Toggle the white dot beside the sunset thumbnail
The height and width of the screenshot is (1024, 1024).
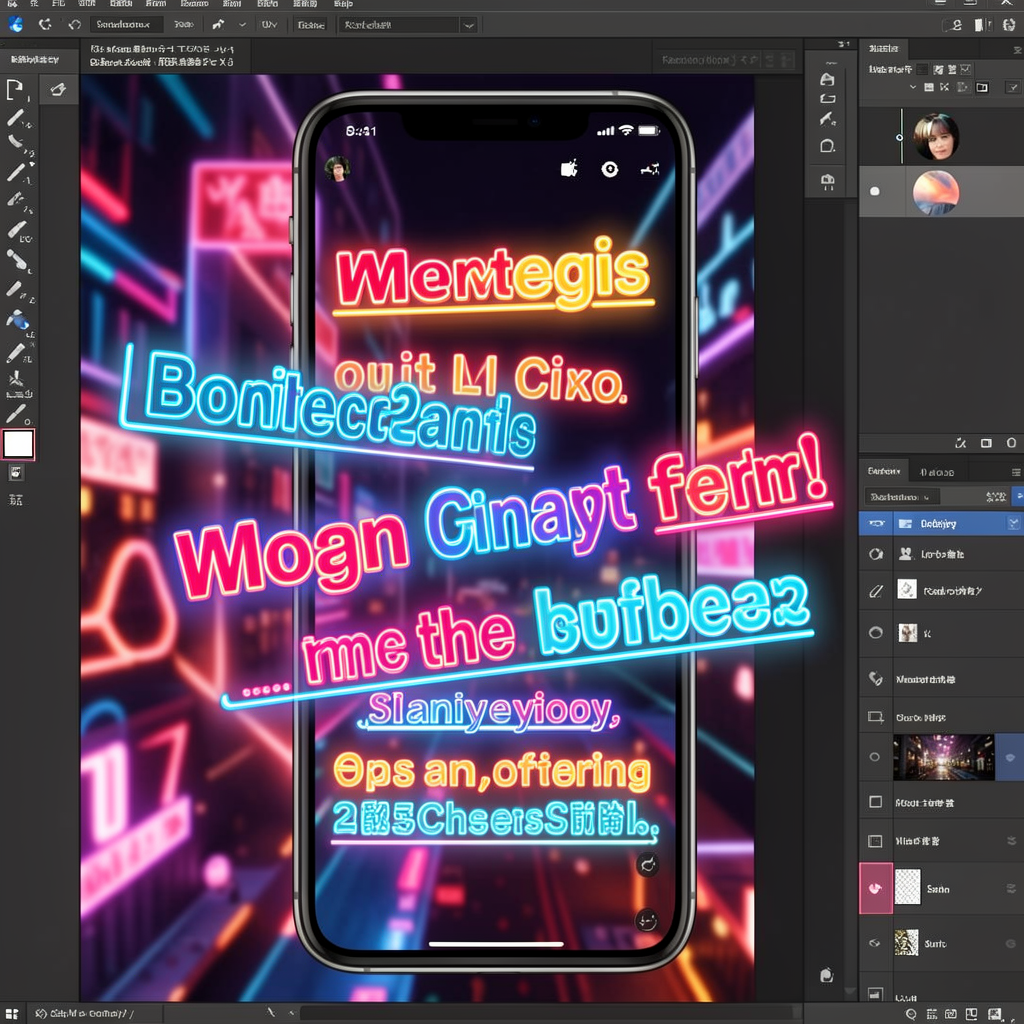(x=875, y=191)
